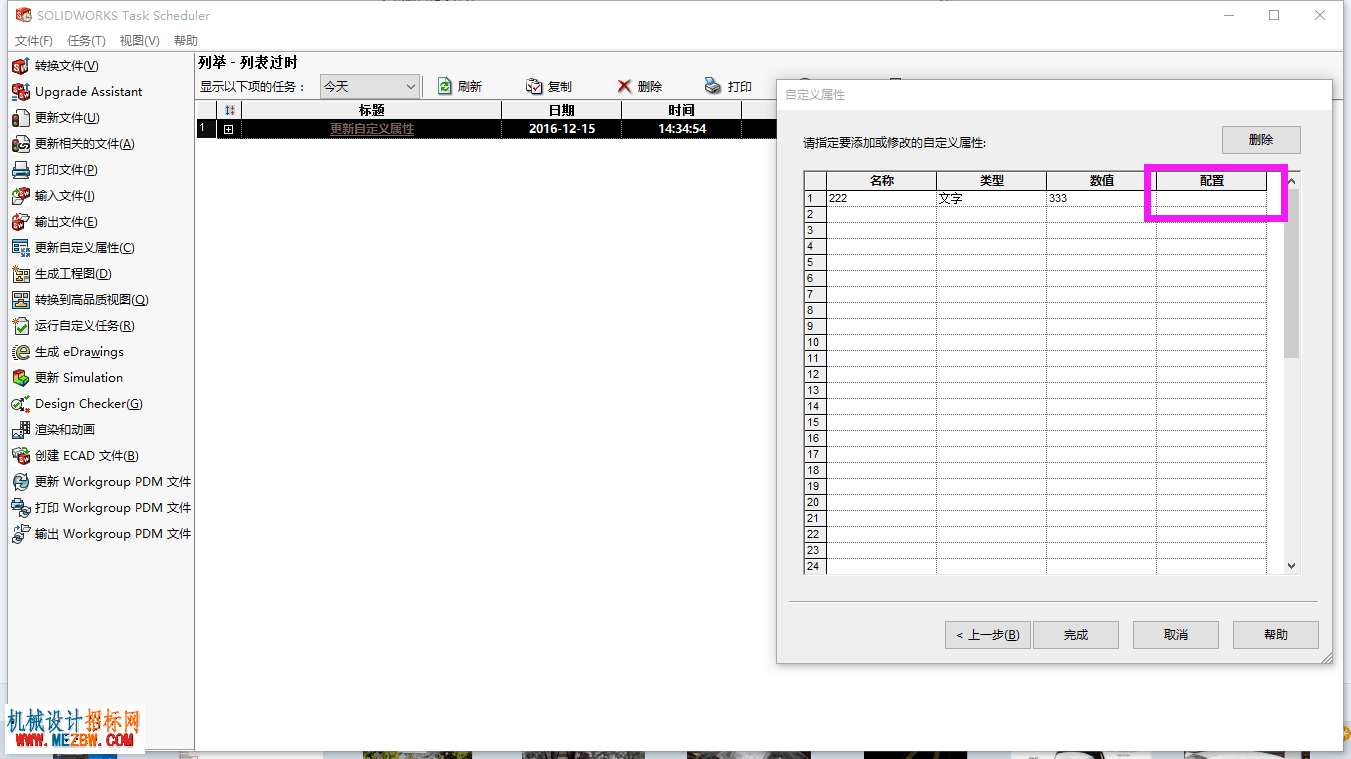Click the 222 name cell
The height and width of the screenshot is (759, 1351).
tap(881, 198)
